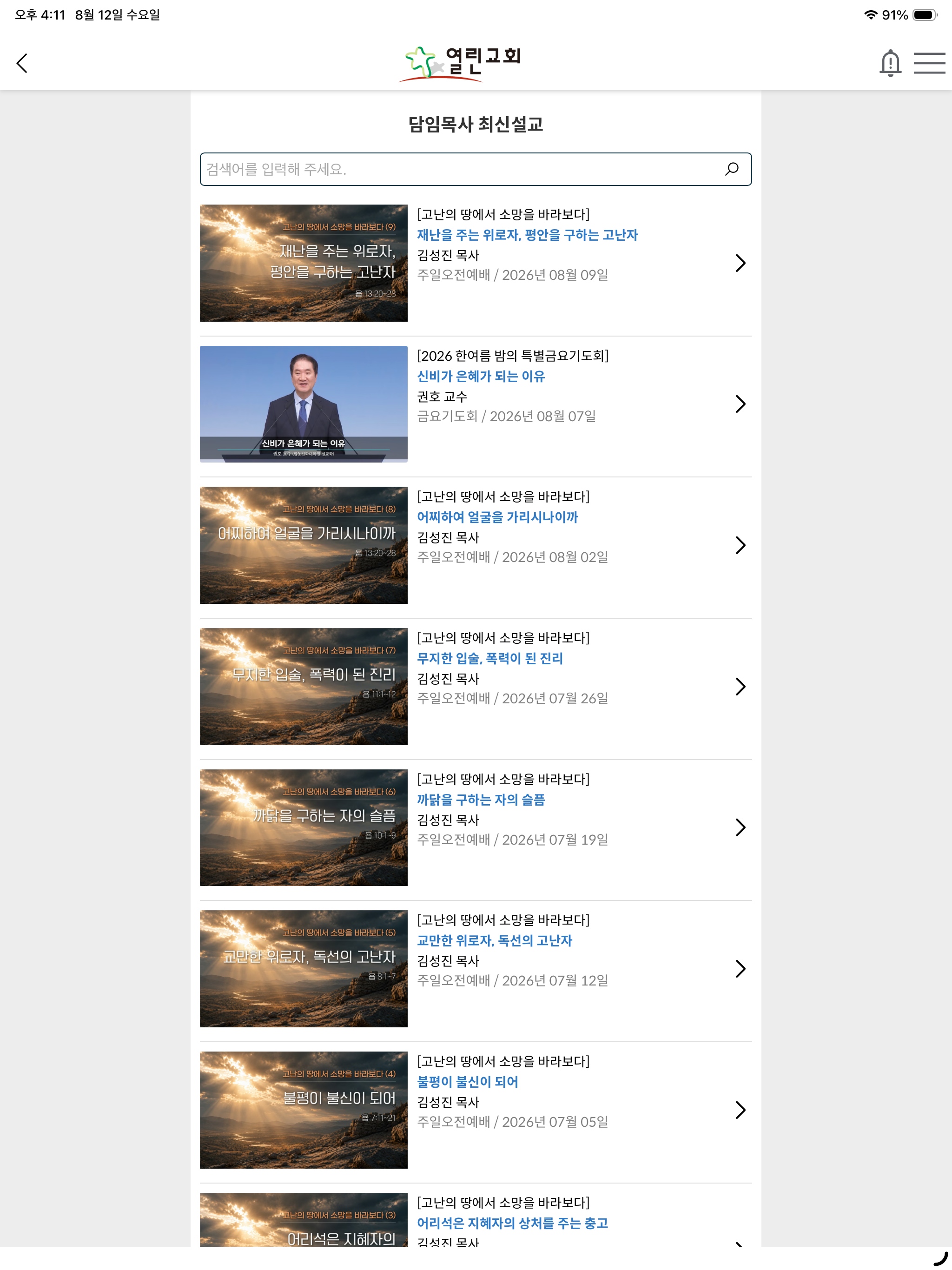Open chevron for 까닭을 구하는 자의 슬픔

740,827
